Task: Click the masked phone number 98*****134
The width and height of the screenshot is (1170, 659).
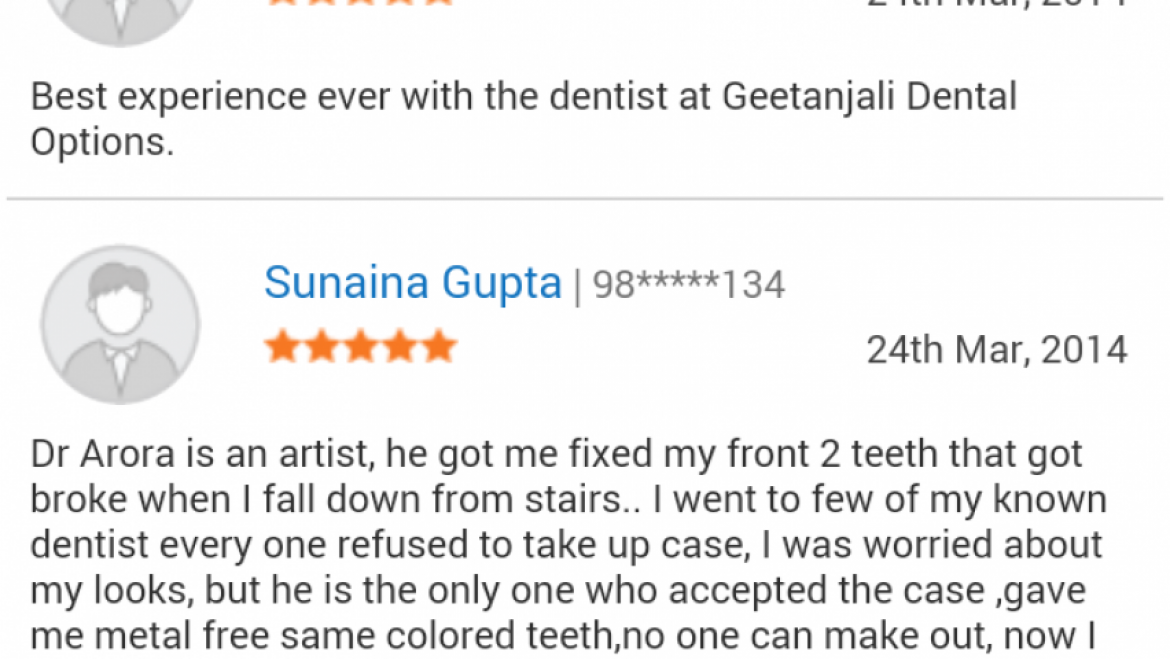Action: 690,285
